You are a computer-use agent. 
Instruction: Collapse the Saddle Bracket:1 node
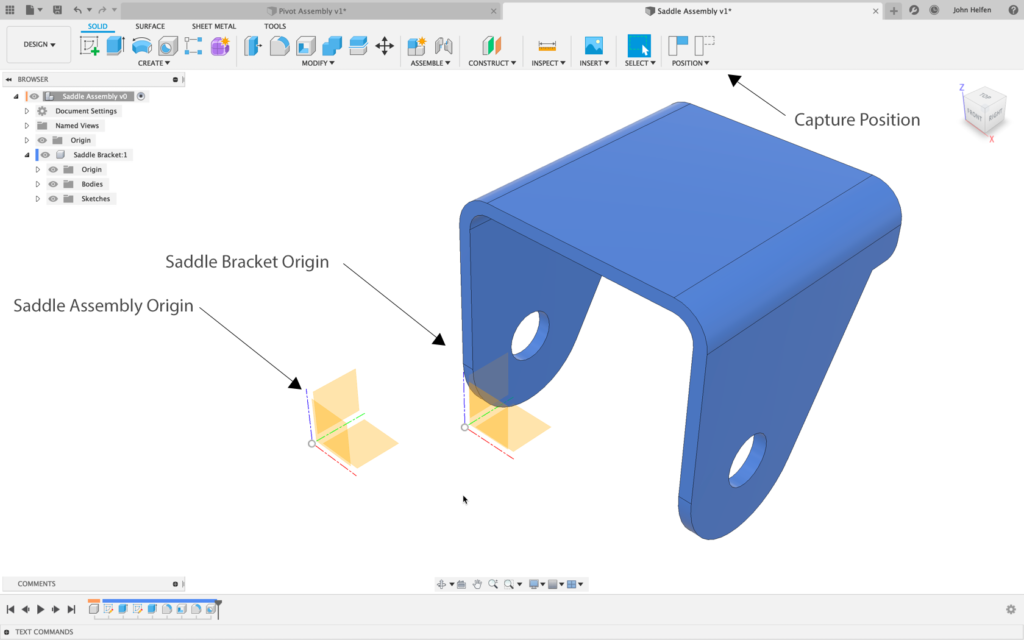(x=27, y=155)
